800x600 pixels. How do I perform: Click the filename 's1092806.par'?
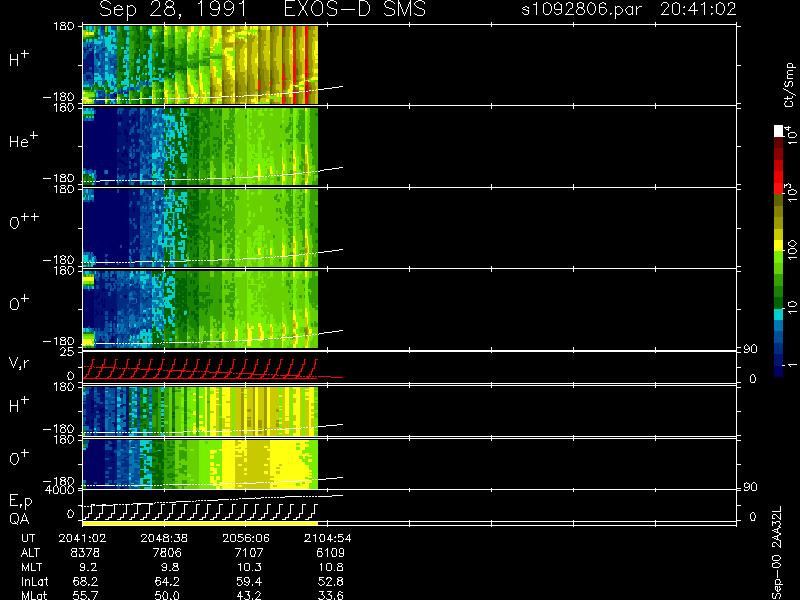point(581,9)
